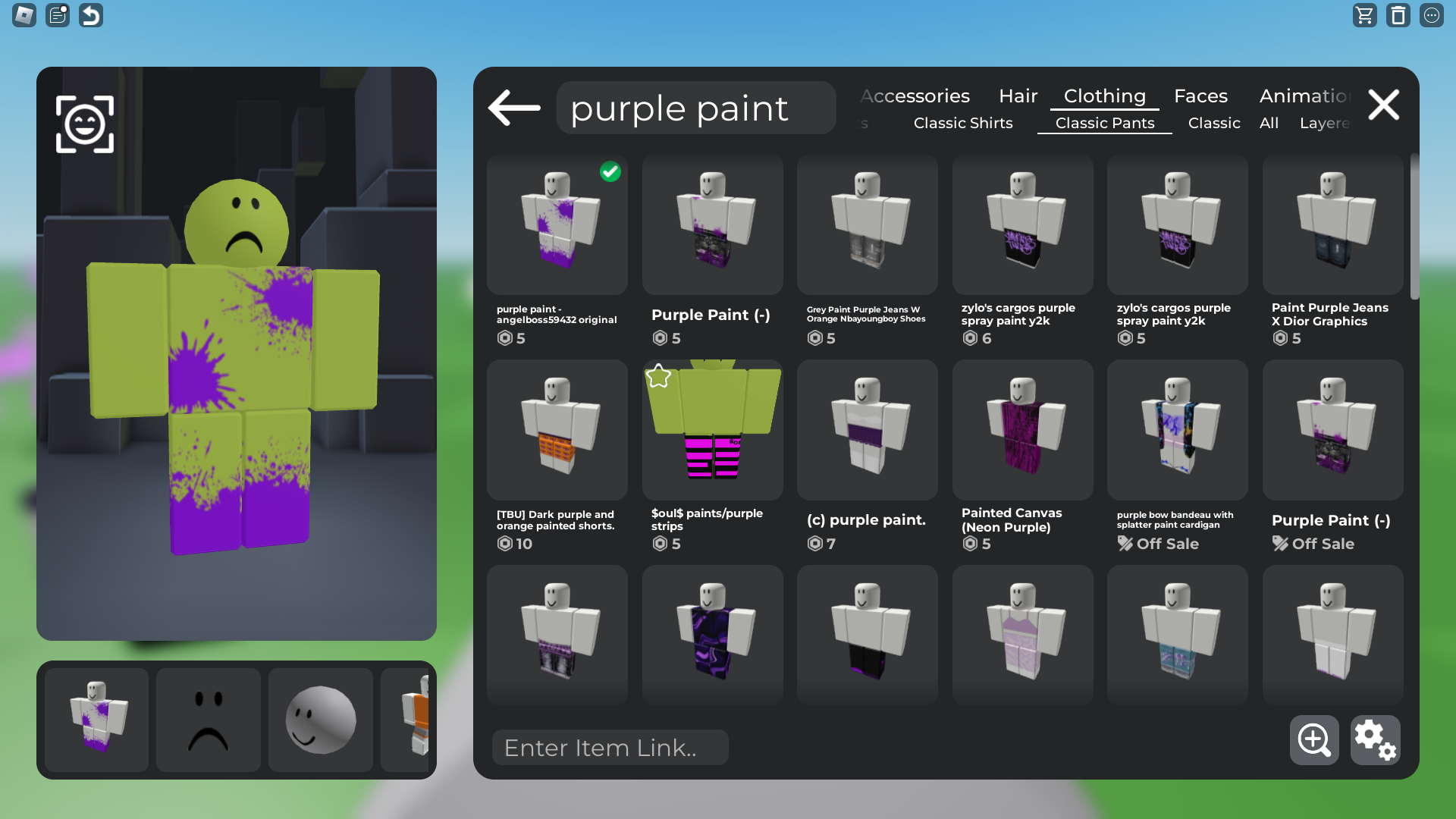
Task: Click the Enter Item Link field
Action: click(x=610, y=748)
